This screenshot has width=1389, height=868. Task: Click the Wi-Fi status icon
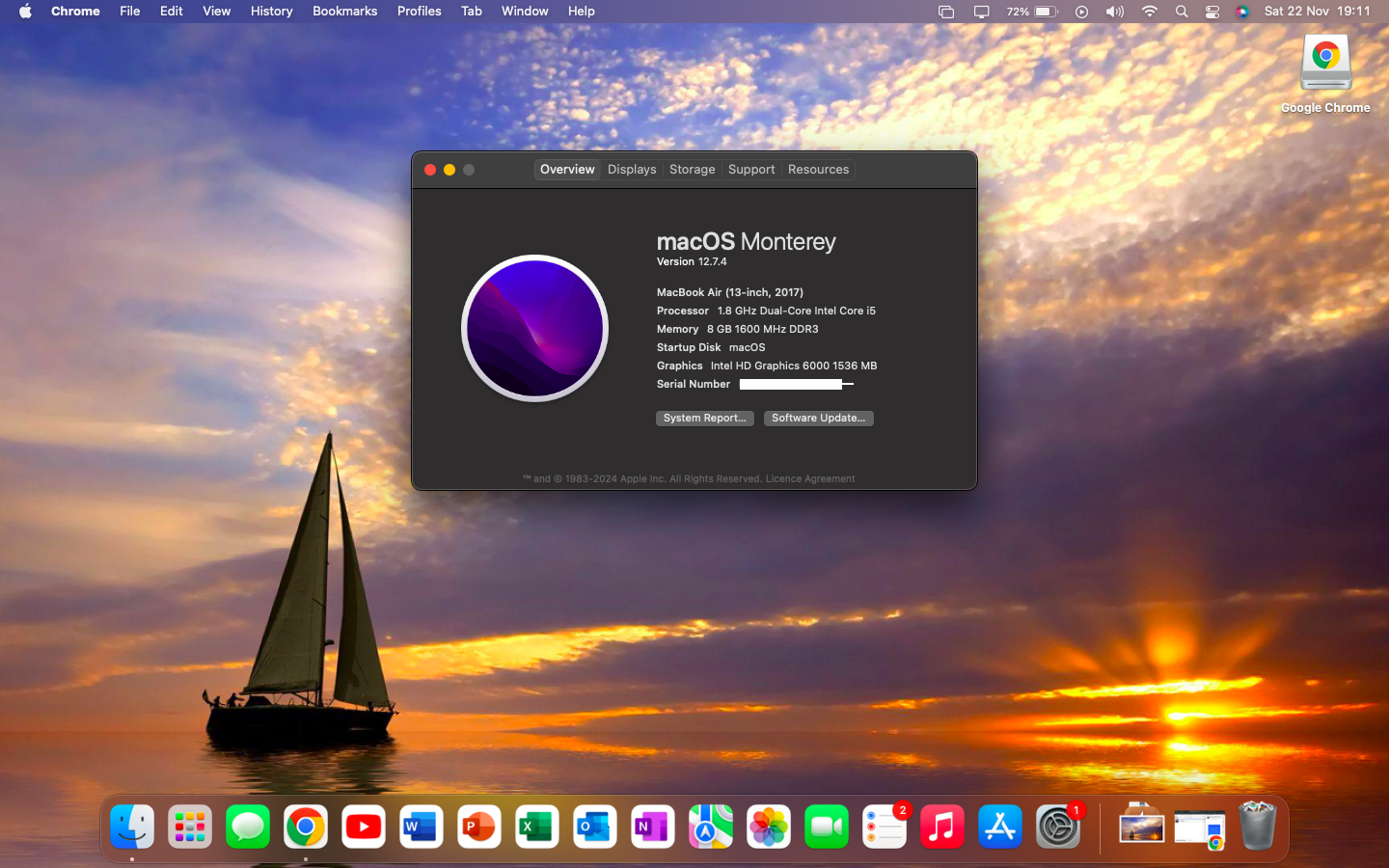point(1149,12)
